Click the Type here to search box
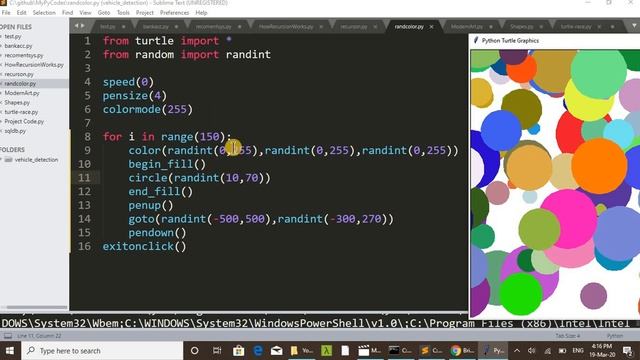640x360 pixels. point(102,351)
